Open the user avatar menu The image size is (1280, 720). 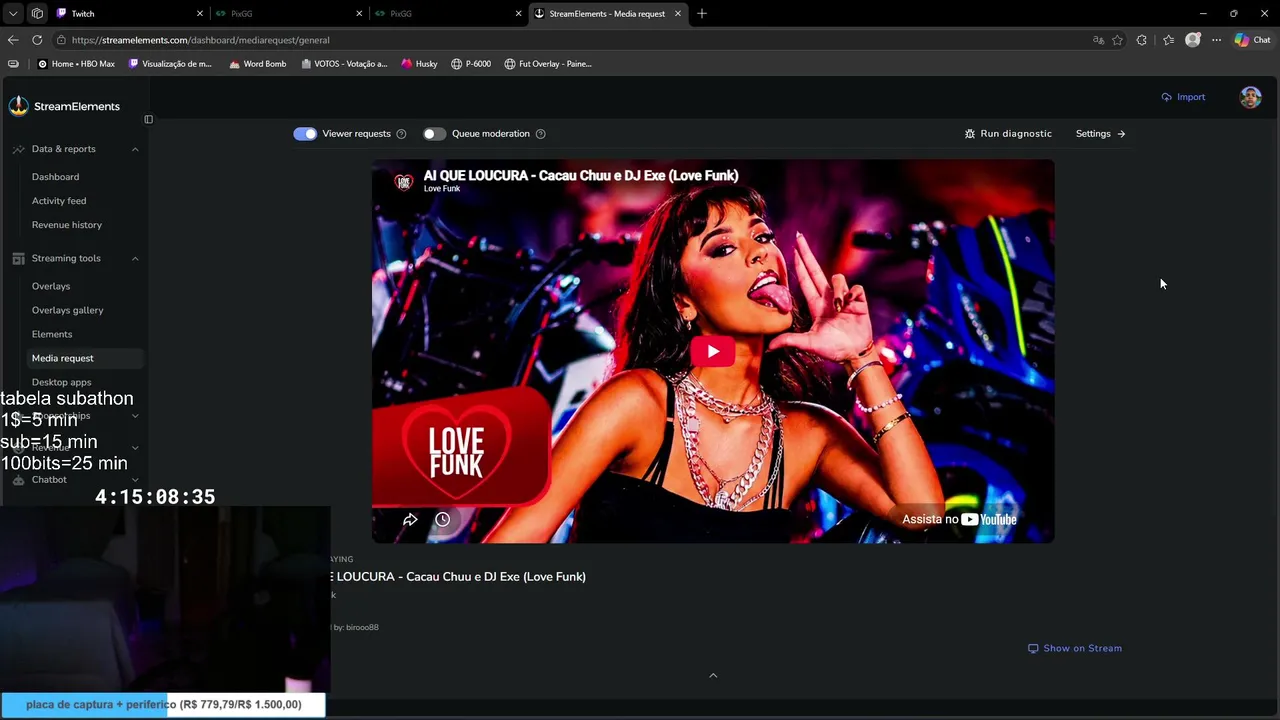[1250, 97]
